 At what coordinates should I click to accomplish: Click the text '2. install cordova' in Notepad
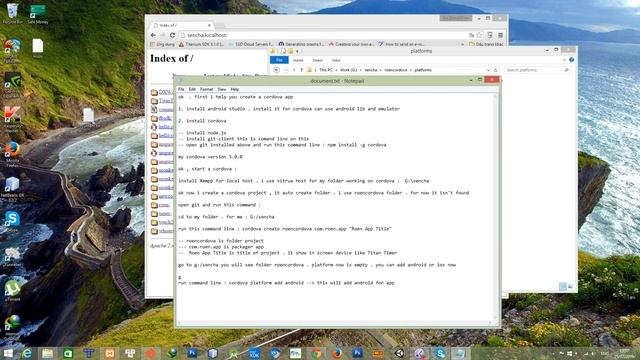click(202, 121)
